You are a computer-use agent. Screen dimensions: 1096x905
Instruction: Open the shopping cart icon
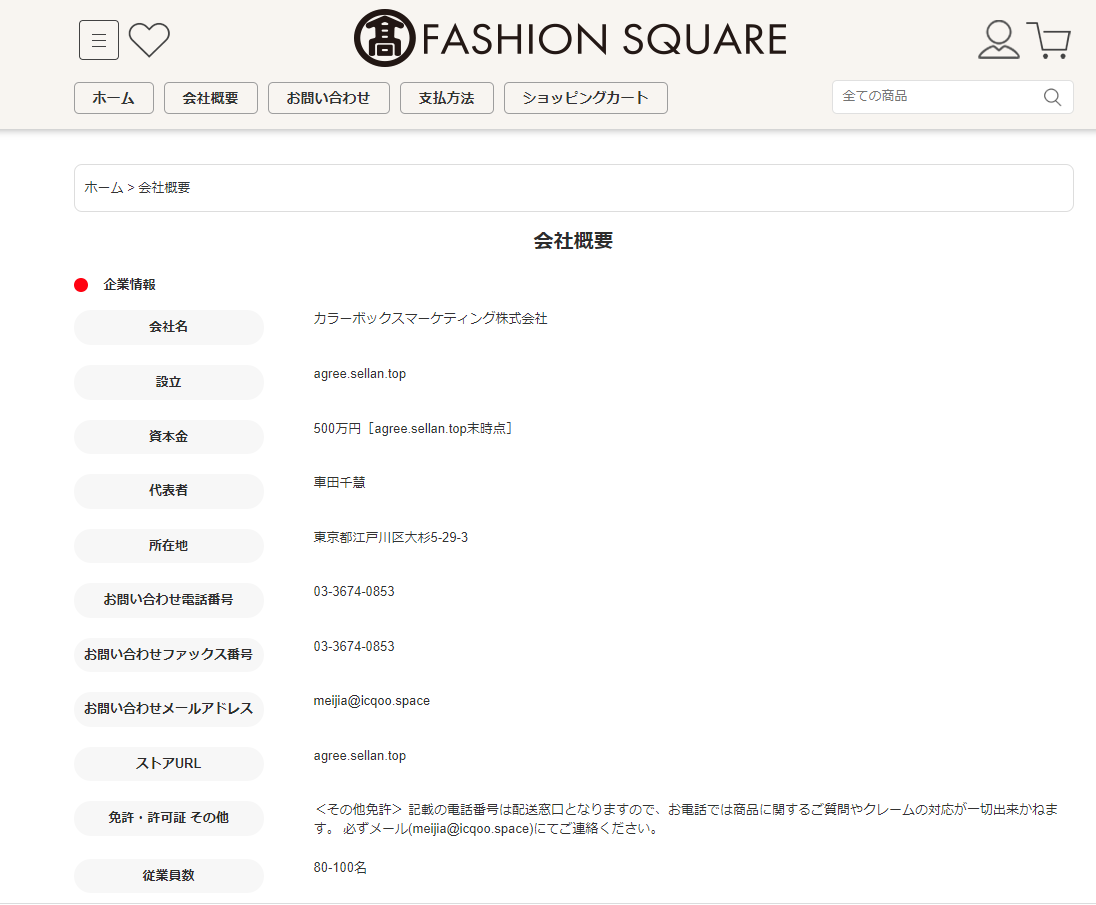(1048, 40)
